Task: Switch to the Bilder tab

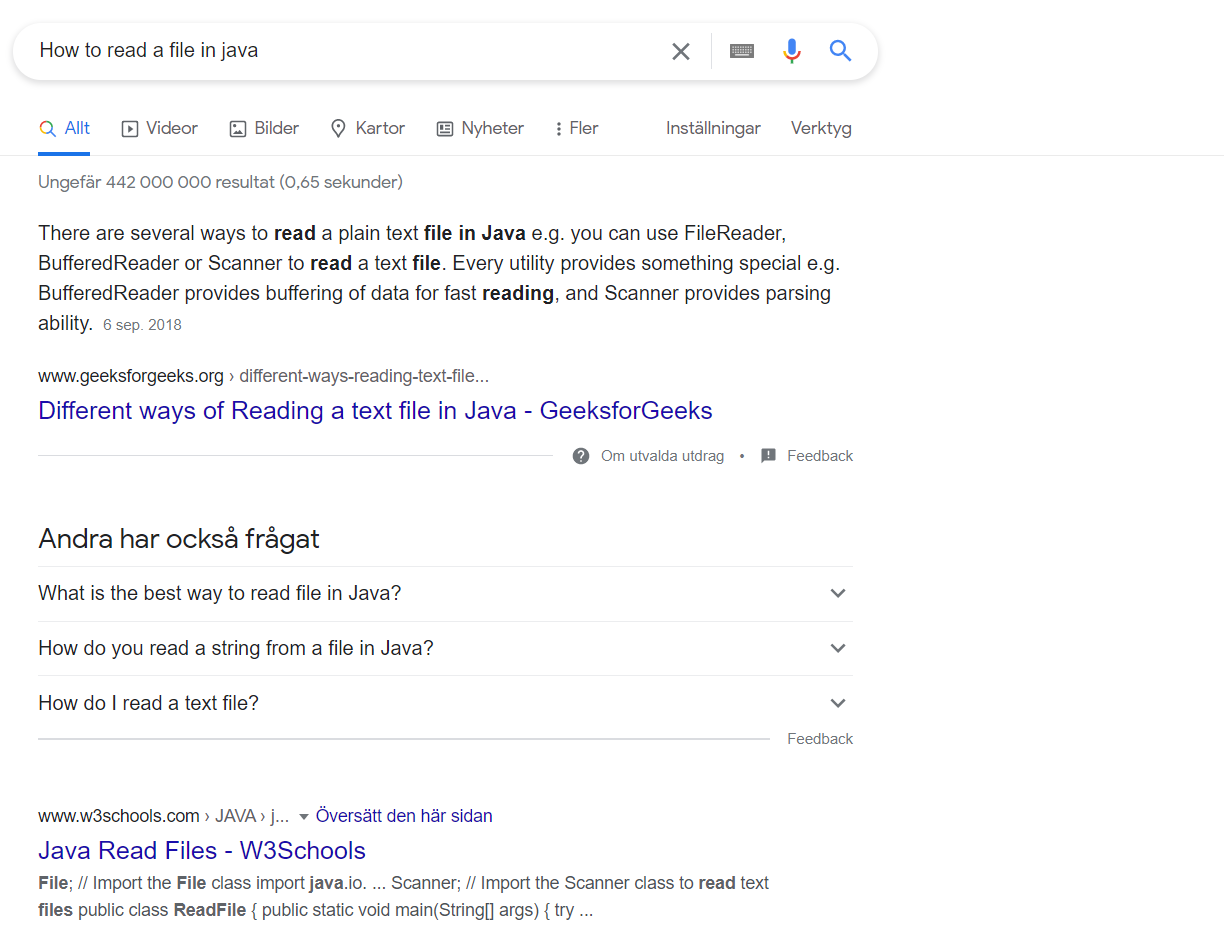Action: (x=265, y=128)
